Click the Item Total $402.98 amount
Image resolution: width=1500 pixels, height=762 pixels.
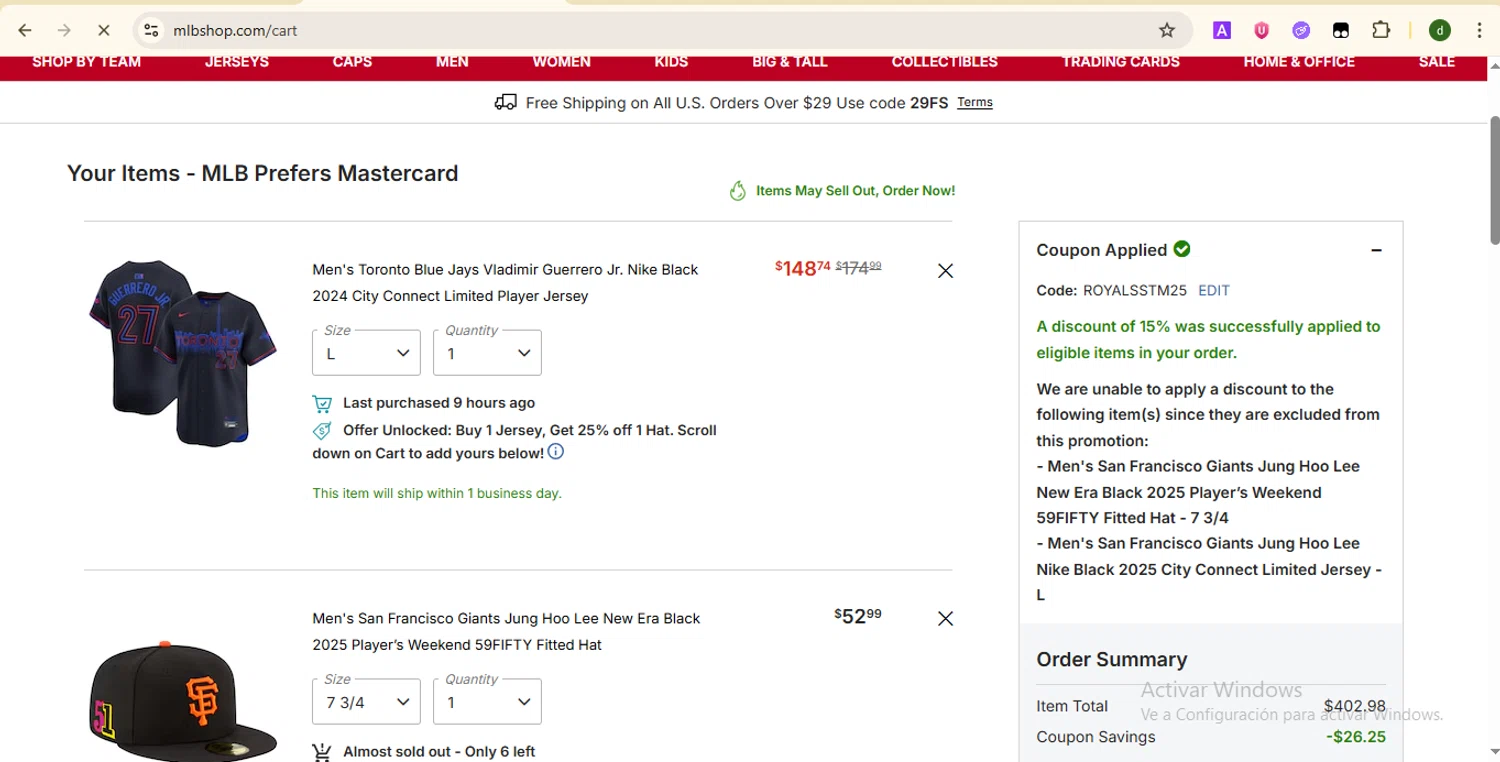point(1355,706)
